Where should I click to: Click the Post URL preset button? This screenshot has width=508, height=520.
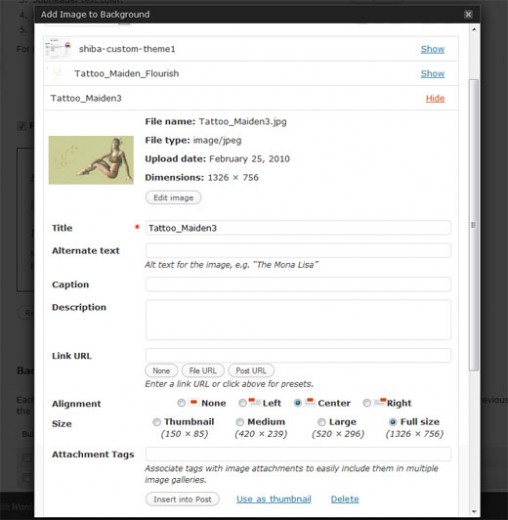click(251, 371)
